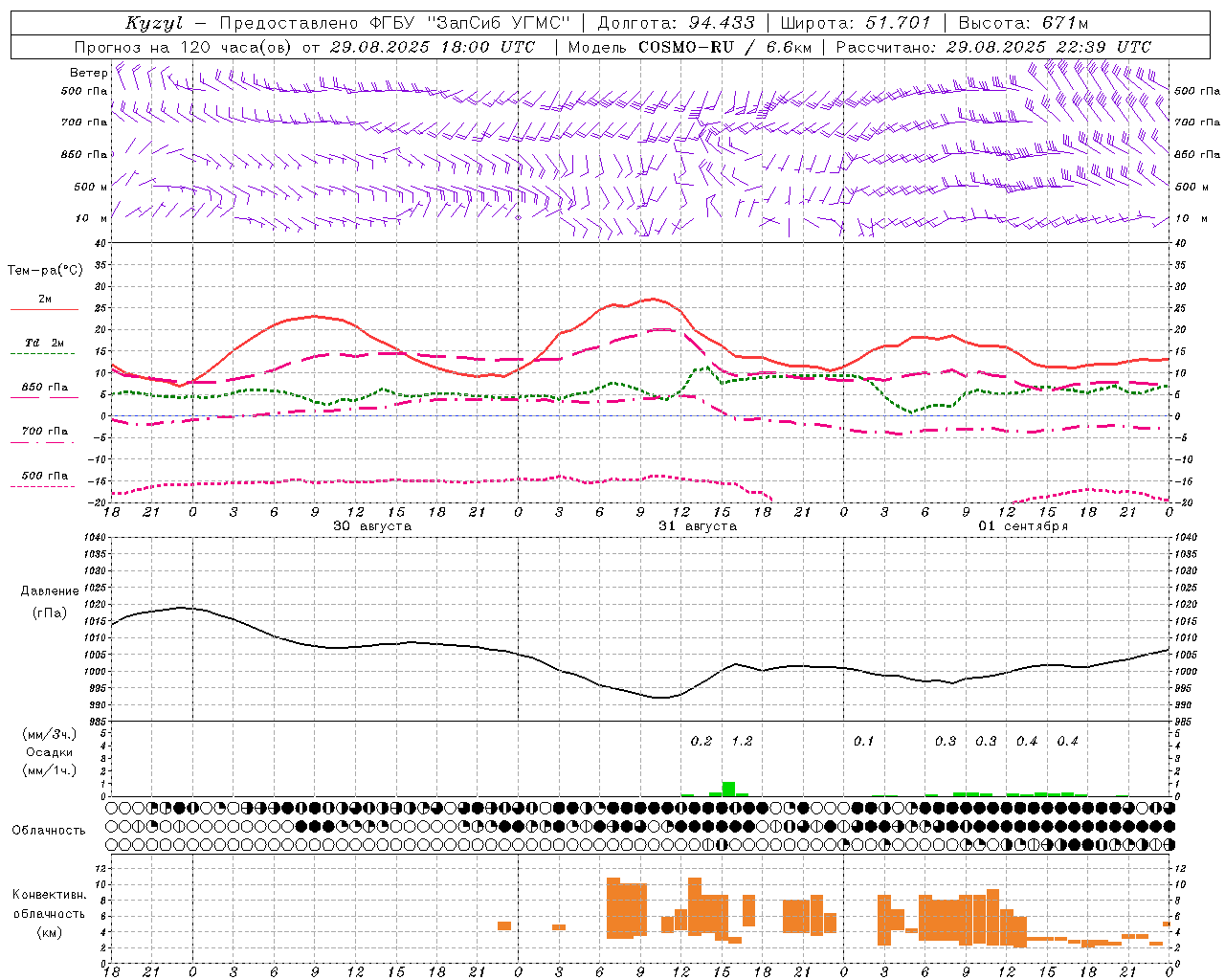
Task: Select the text ФГБУ "ЗапСиб УГМС"
Action: (470, 23)
